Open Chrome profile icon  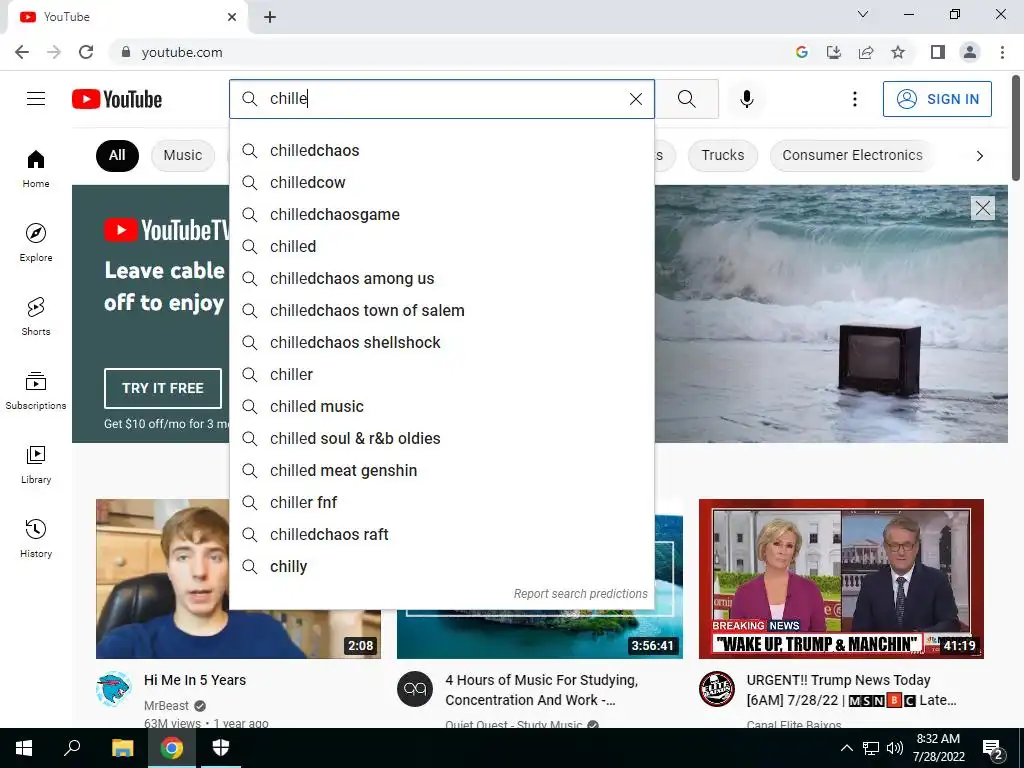970,52
